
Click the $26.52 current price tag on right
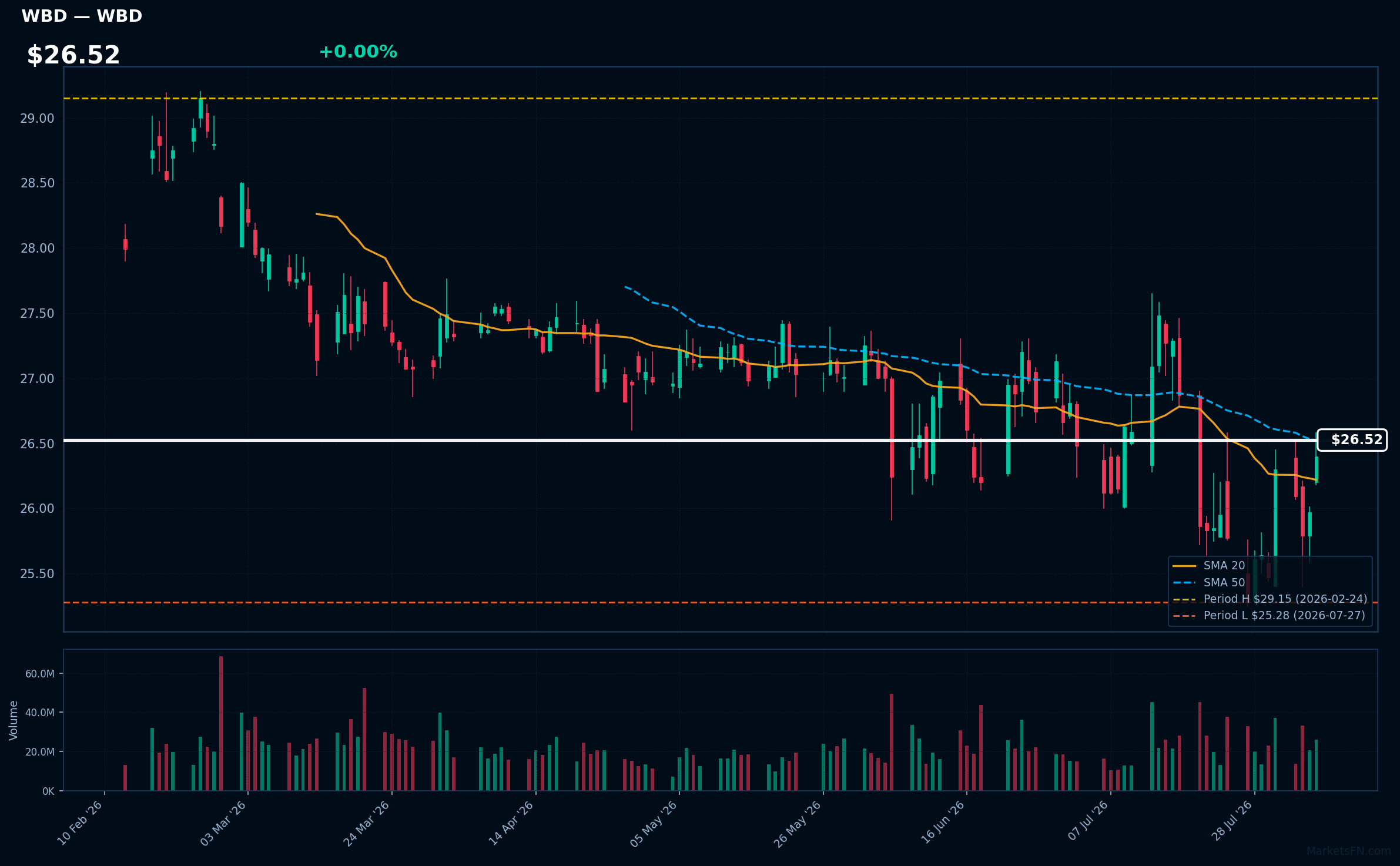coord(1352,440)
